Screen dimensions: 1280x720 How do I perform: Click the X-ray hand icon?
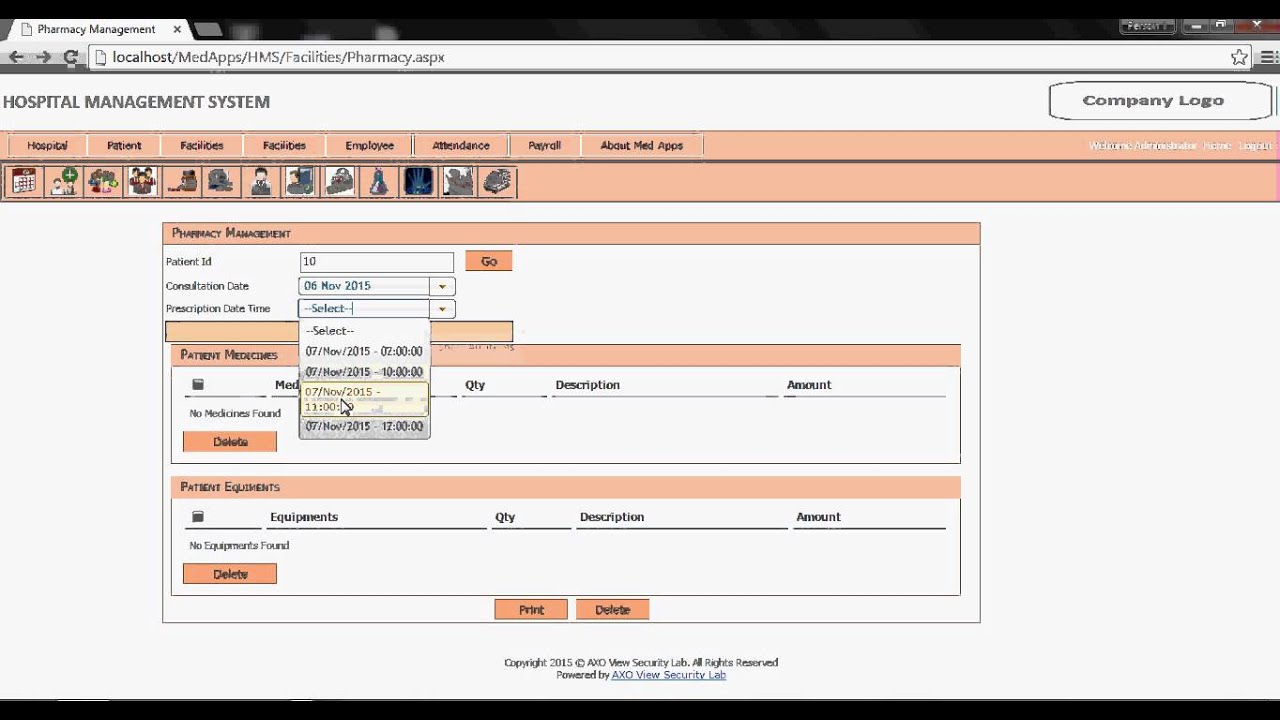(418, 182)
